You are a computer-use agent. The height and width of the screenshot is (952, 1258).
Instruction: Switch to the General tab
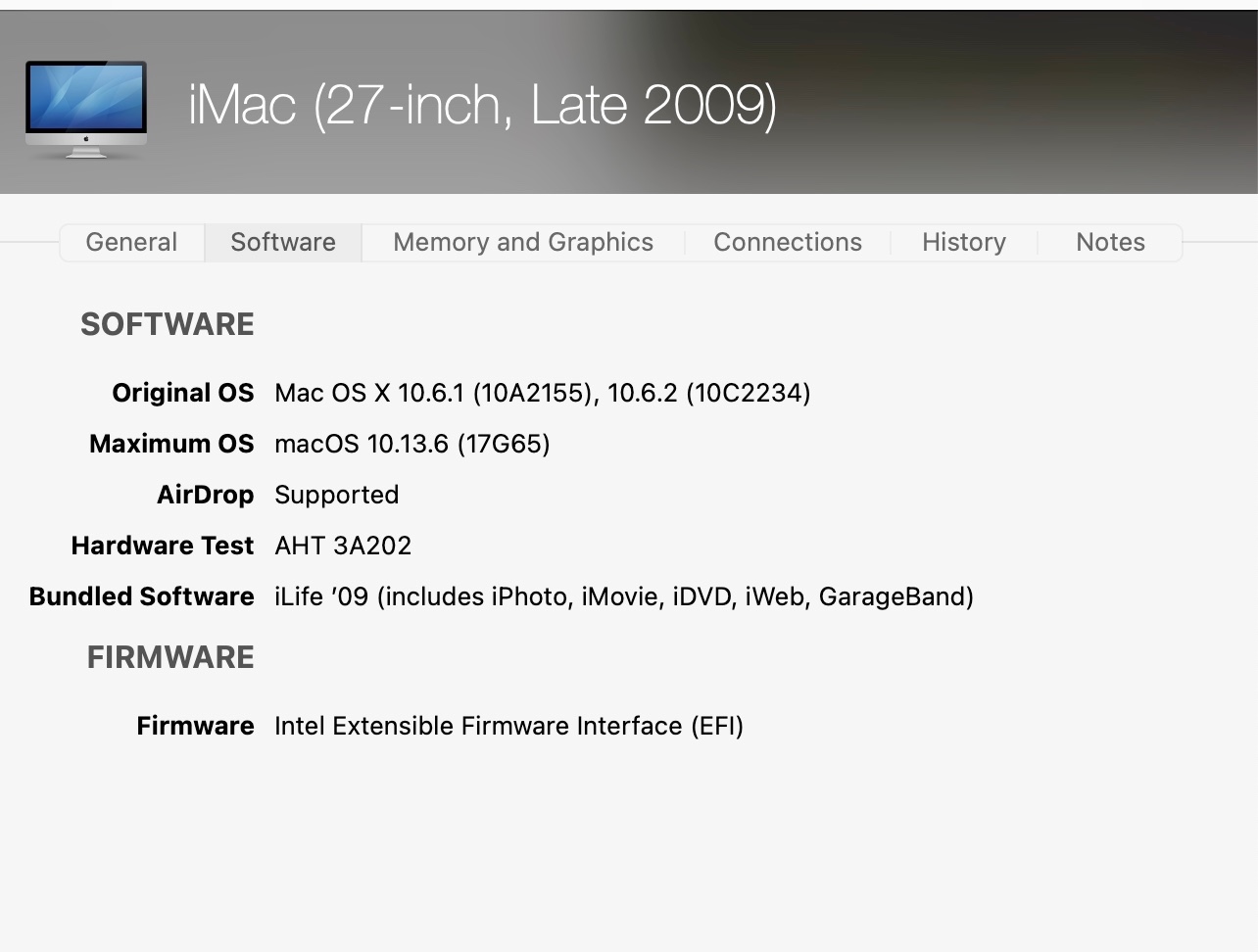(131, 242)
